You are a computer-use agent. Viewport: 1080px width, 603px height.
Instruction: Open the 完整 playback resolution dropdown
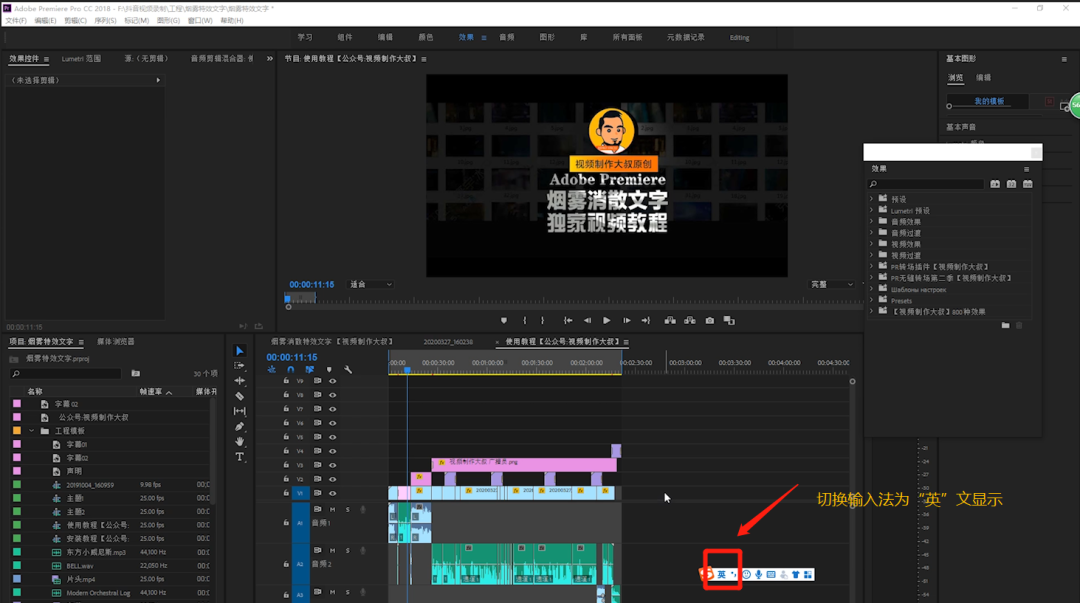[832, 285]
